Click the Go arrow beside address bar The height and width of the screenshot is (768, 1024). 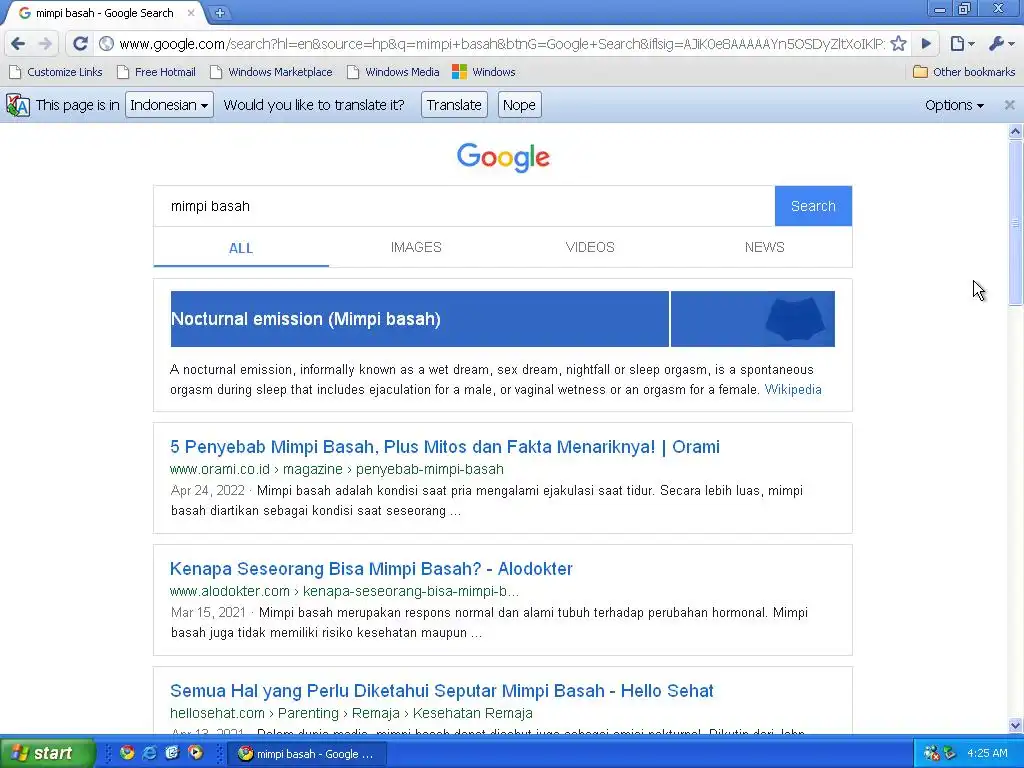pos(926,44)
